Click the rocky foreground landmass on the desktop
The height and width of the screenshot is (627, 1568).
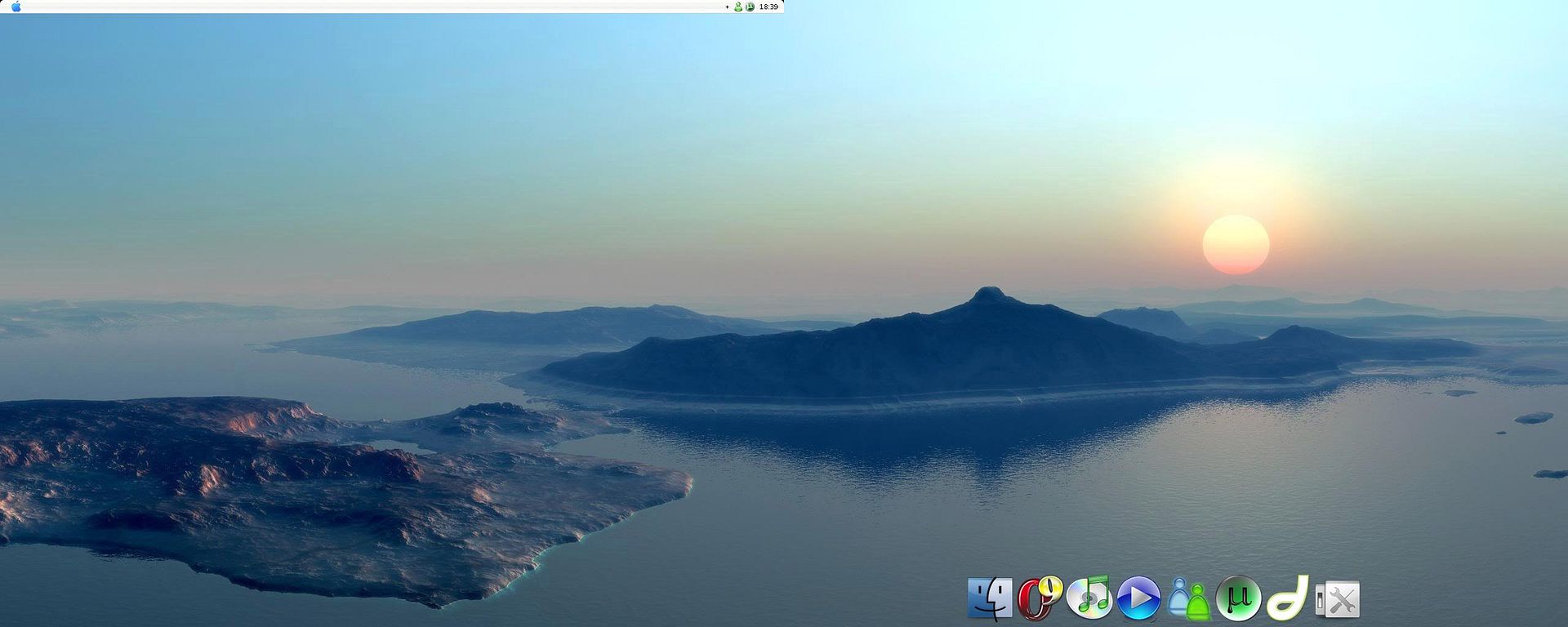tap(286, 490)
